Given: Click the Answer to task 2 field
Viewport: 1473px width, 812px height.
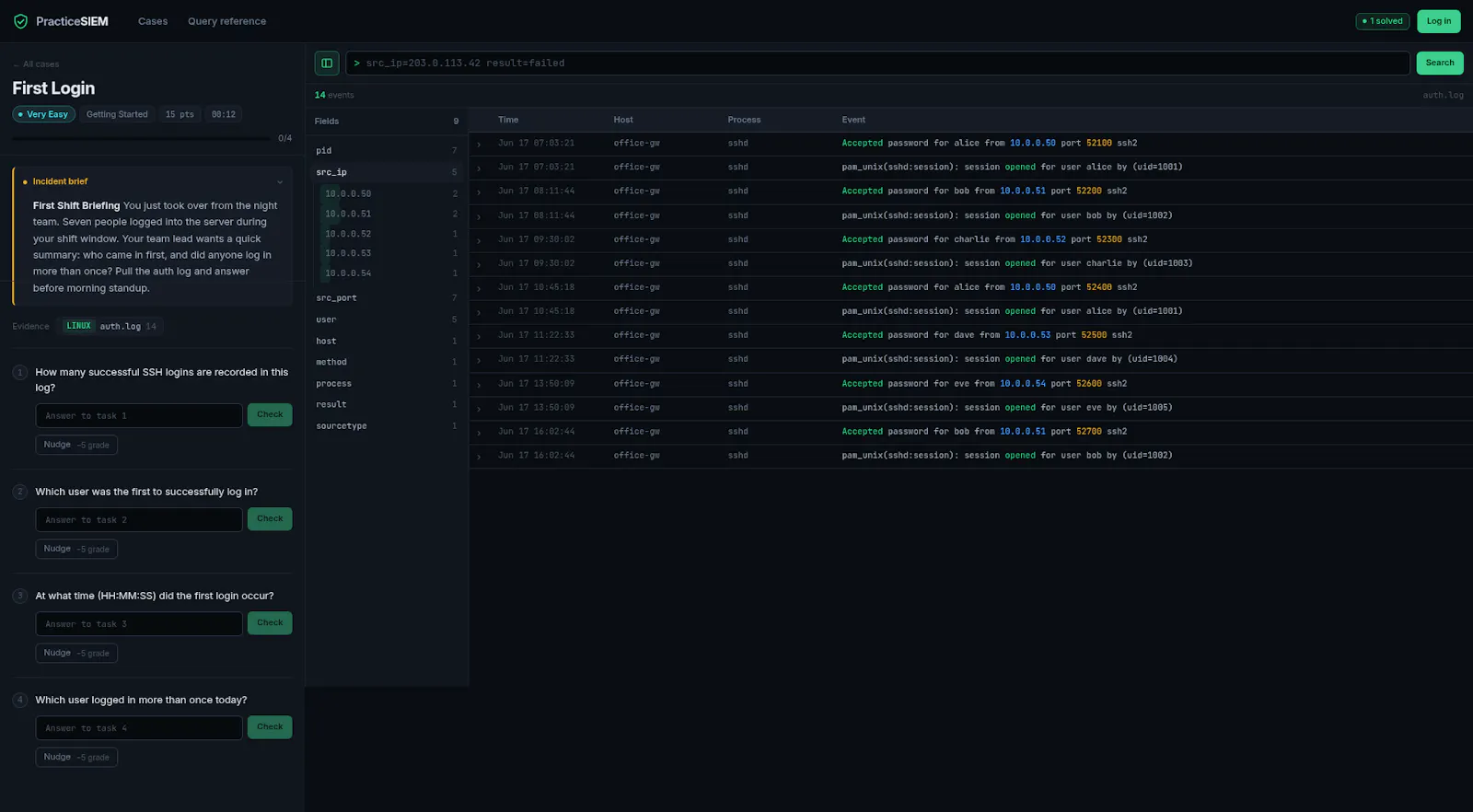Looking at the screenshot, I should tap(139, 519).
